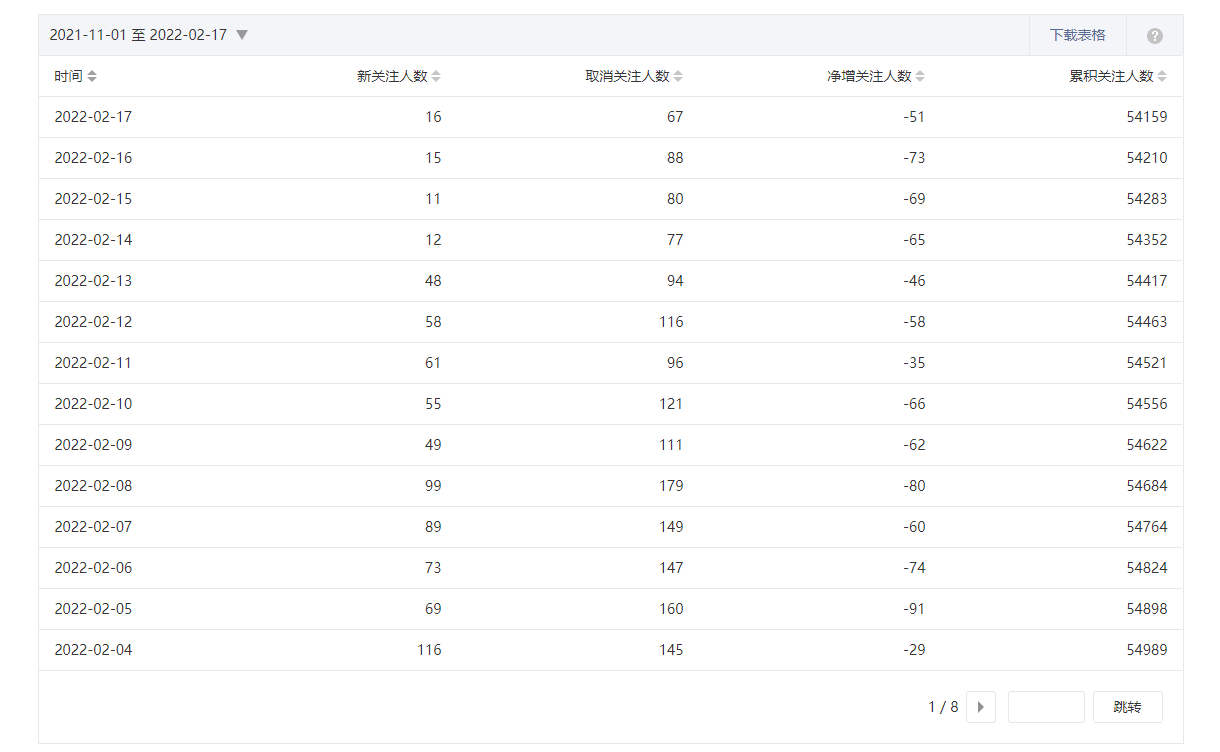Screen dimensions: 1220x752
Task: Select the 2022-02-10 table row
Action: [610, 404]
